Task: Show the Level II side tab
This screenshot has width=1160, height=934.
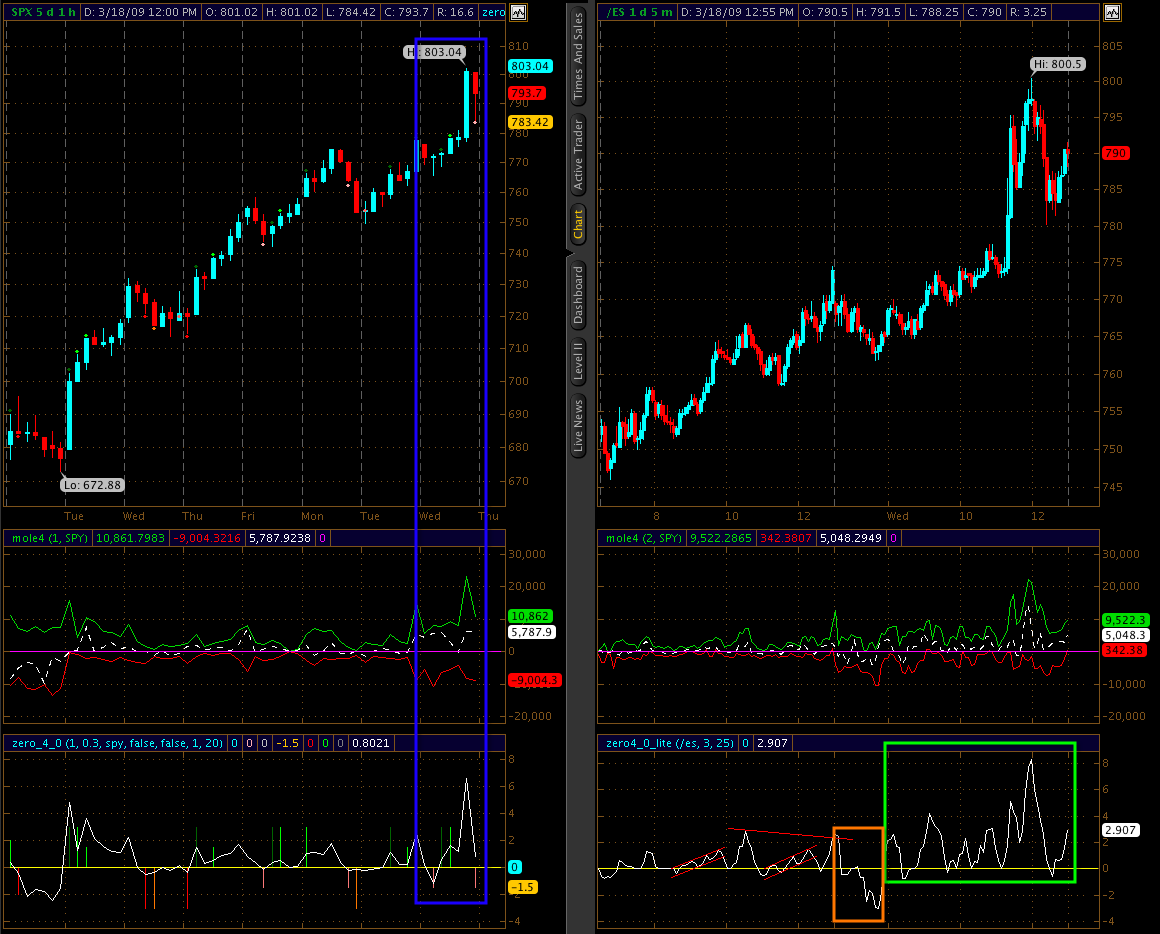Action: pyautogui.click(x=577, y=361)
